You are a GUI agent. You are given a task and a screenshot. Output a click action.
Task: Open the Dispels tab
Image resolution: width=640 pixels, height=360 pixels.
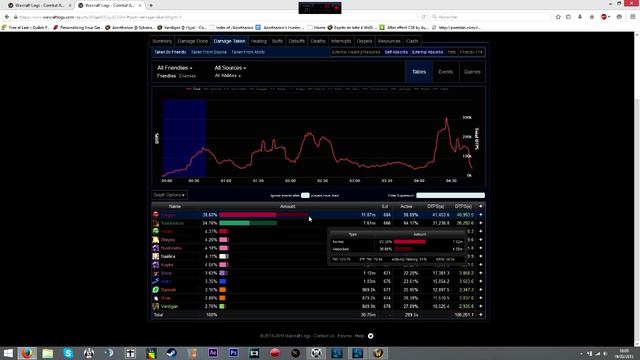(364, 41)
